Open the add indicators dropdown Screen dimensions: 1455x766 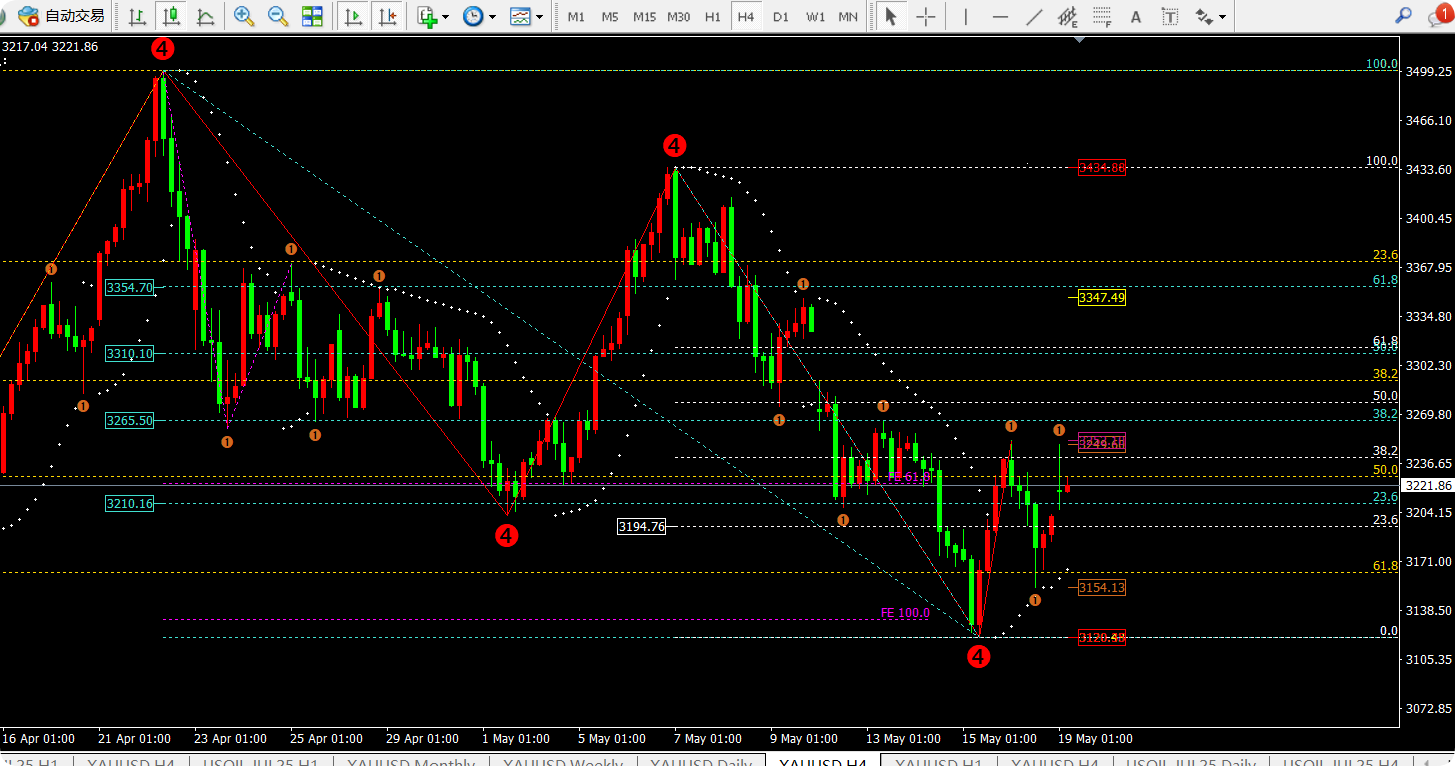click(x=433, y=16)
